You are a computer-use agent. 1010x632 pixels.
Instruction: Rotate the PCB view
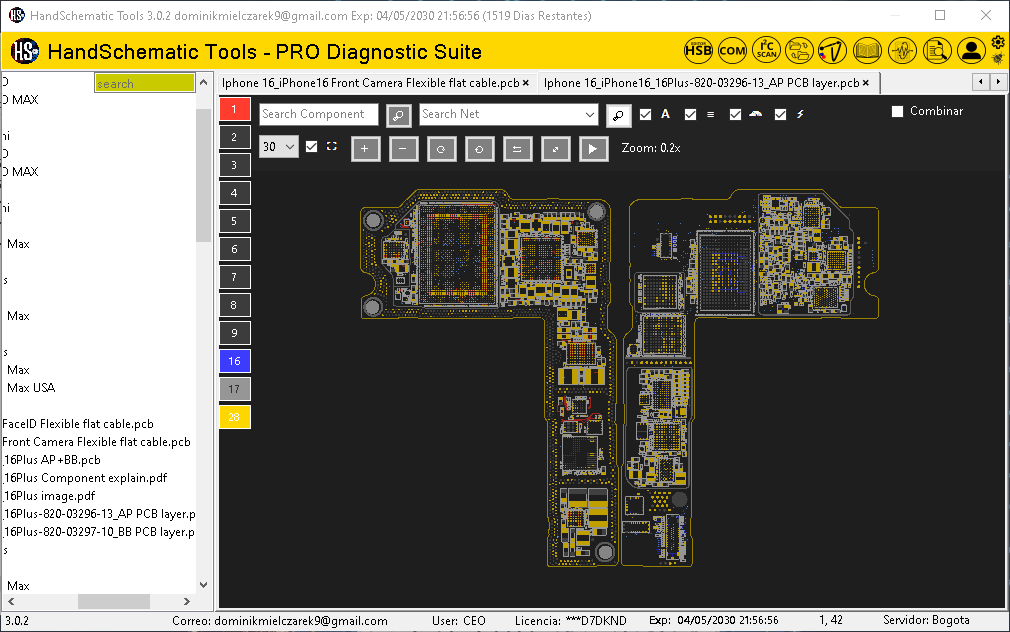pyautogui.click(x=441, y=147)
